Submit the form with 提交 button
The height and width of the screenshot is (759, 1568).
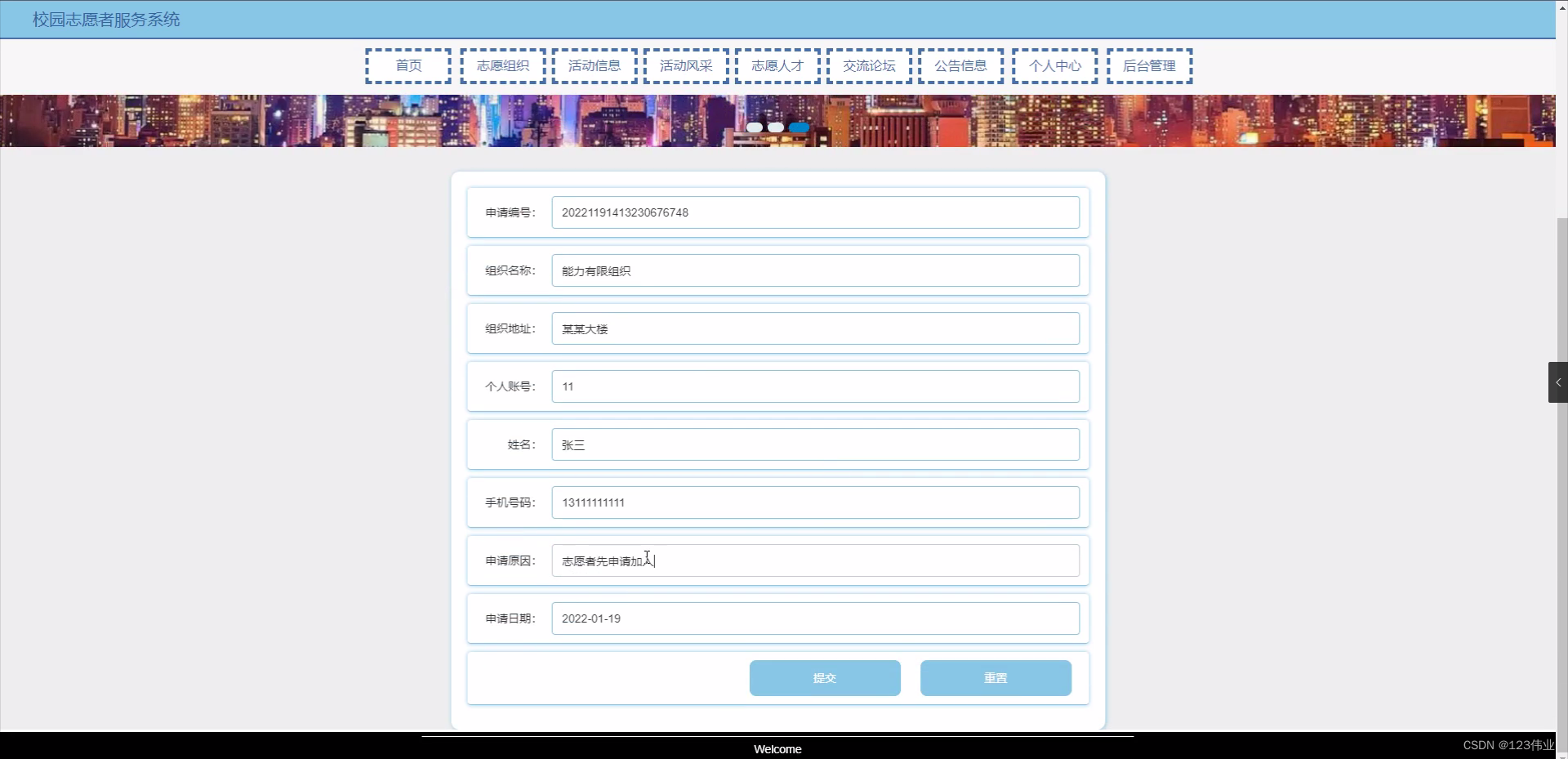pos(824,677)
